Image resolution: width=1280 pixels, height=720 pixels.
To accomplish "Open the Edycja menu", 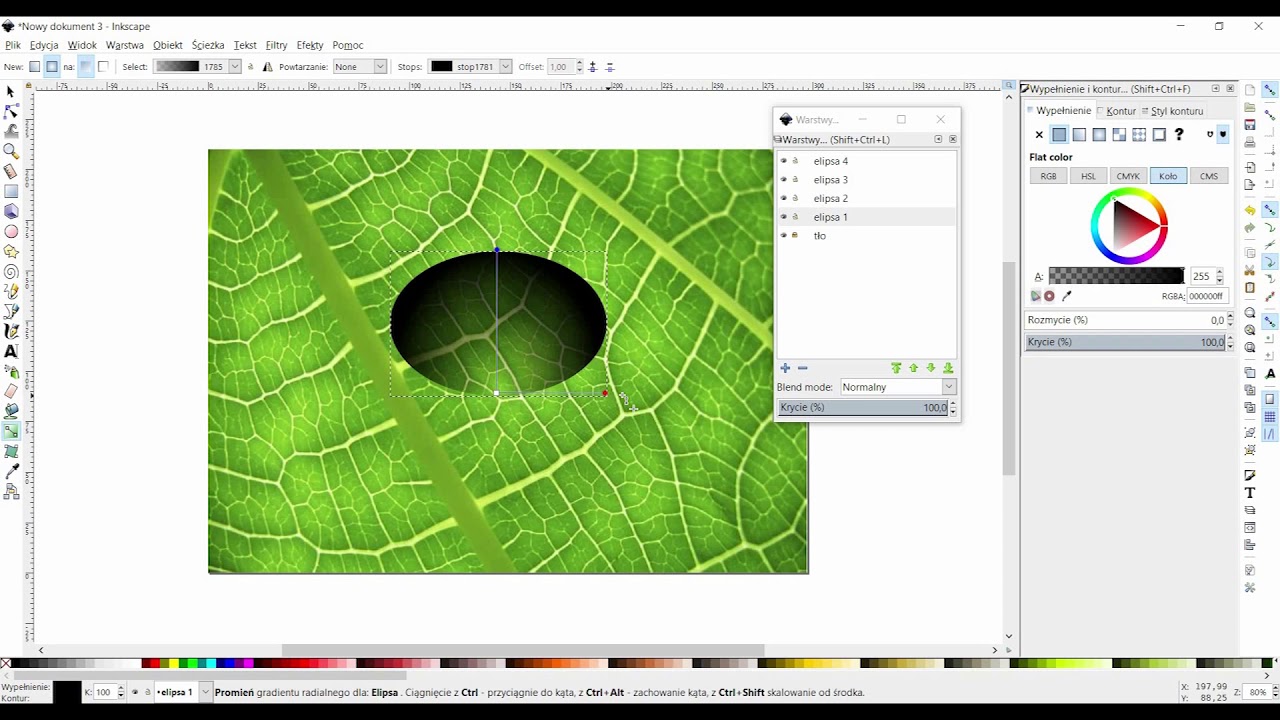I will click(44, 45).
